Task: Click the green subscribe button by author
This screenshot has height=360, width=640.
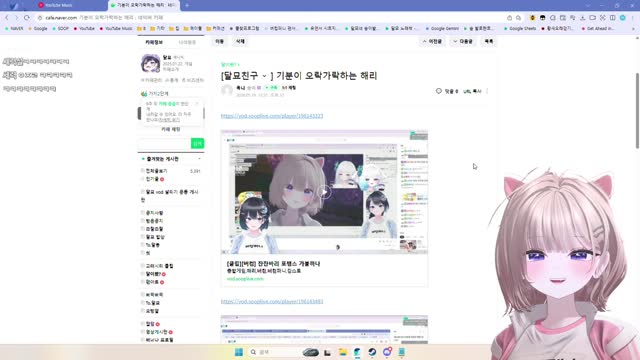Action: tap(271, 88)
